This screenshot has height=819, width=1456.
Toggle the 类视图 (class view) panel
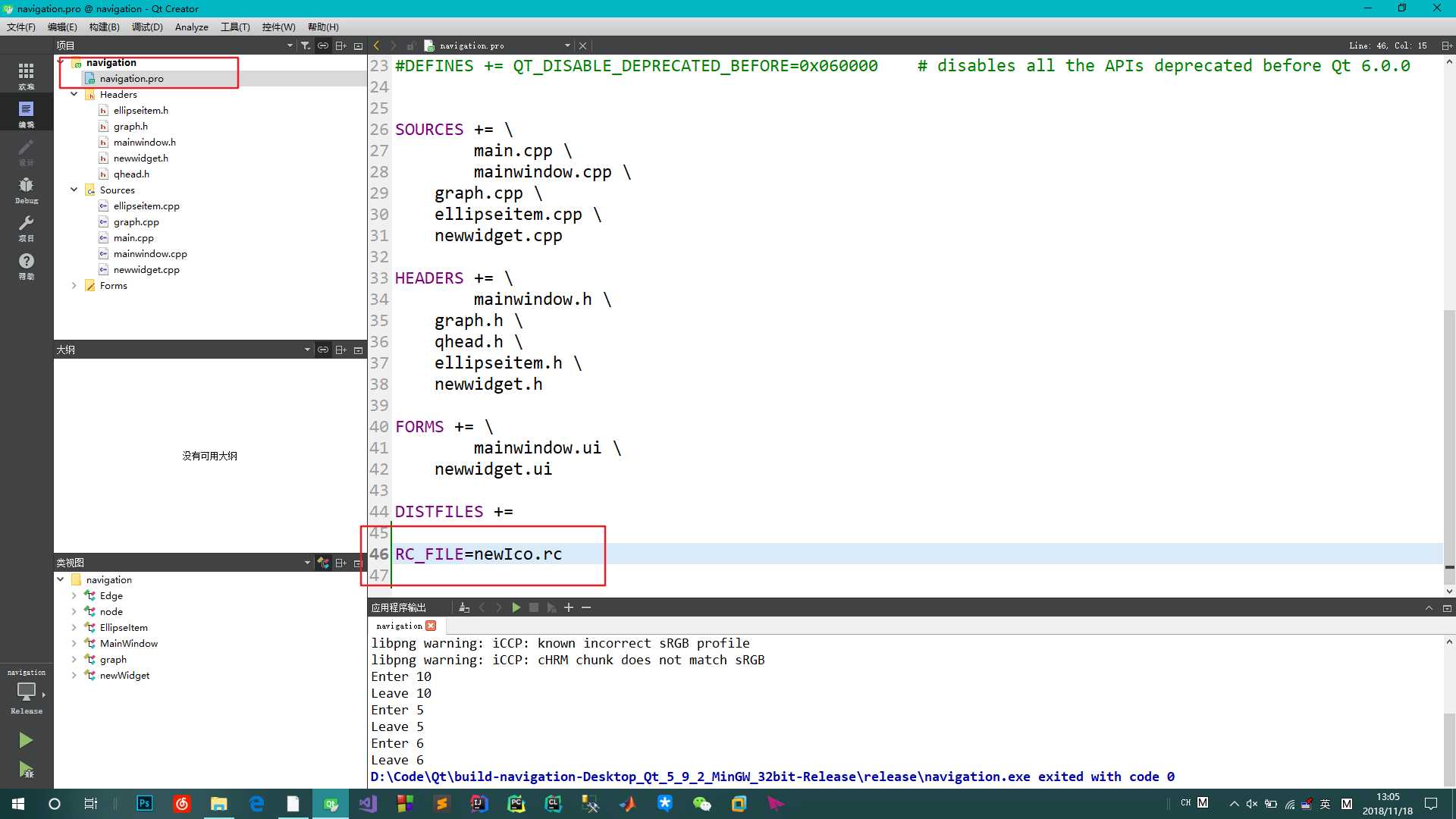(357, 562)
